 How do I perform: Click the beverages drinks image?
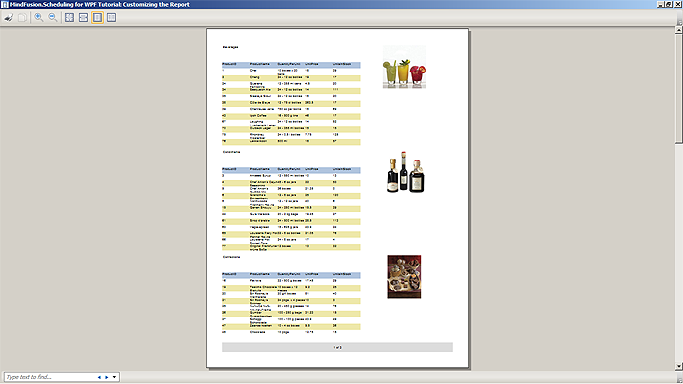(404, 67)
